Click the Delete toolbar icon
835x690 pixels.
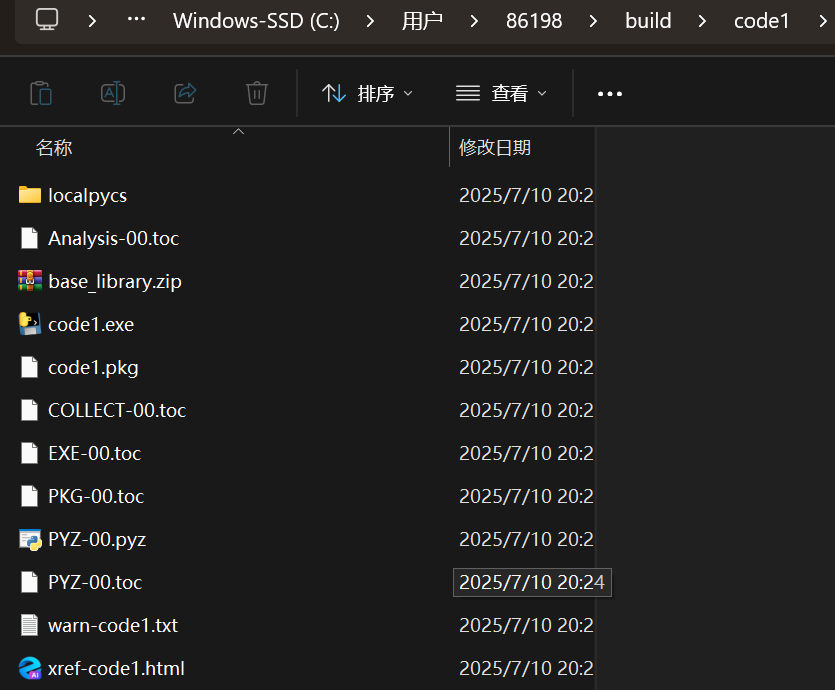point(257,93)
